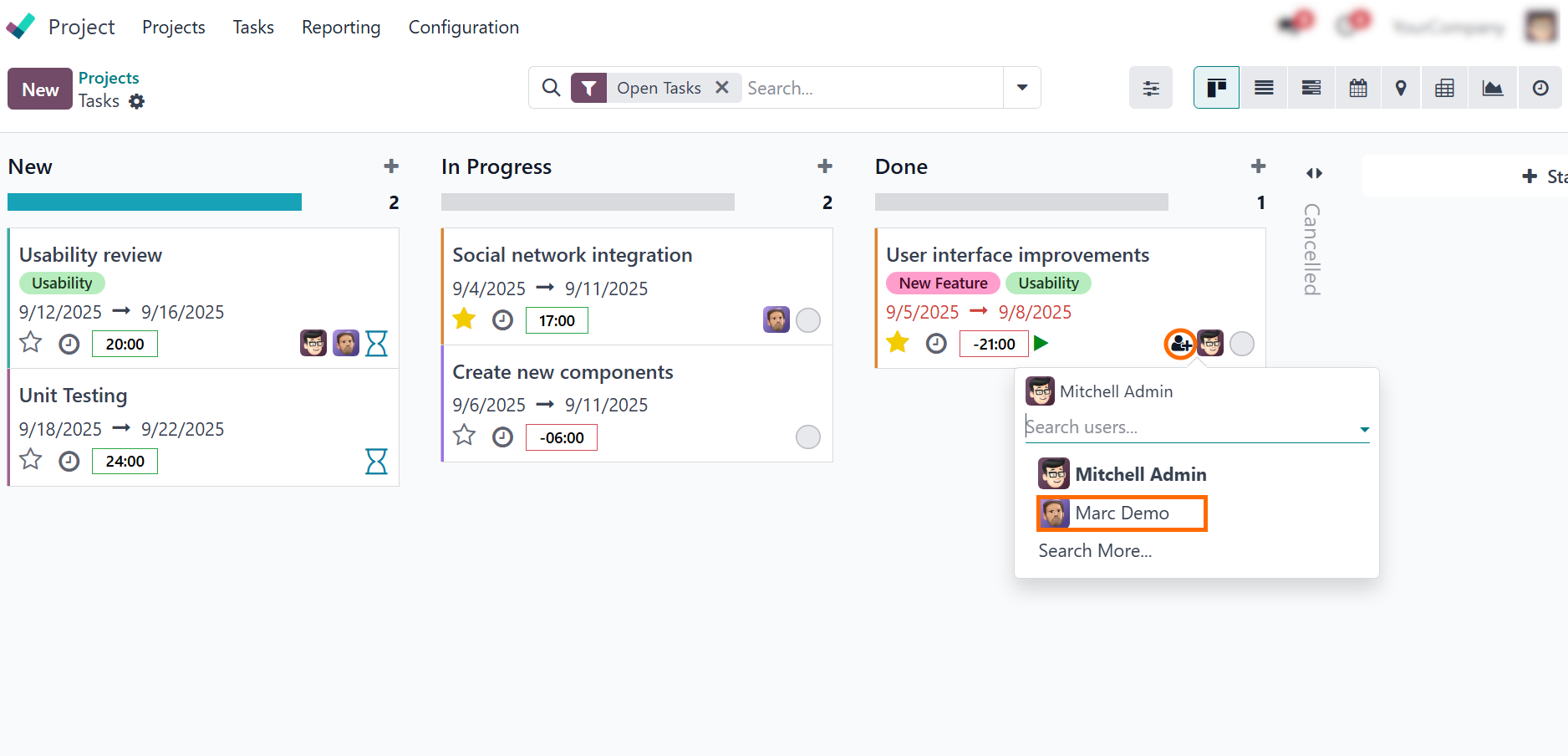This screenshot has height=756, width=1568.
Task: Switch to the List view
Action: click(1263, 87)
